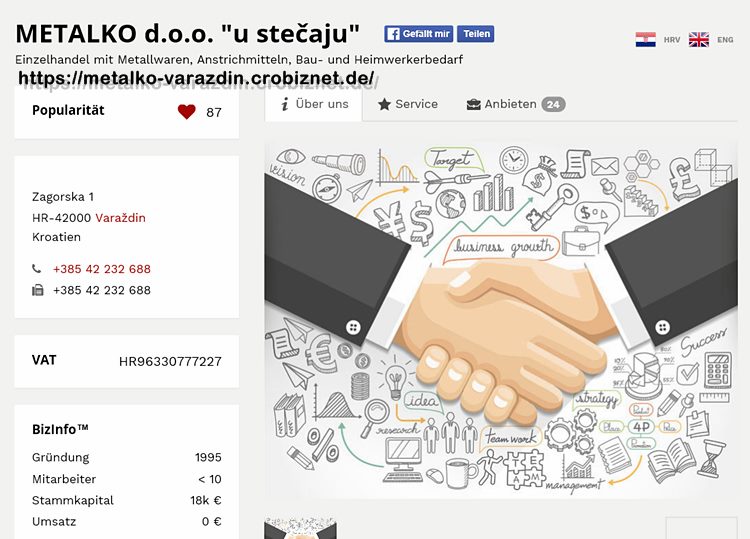Switch language via ENG label
Viewport: 750px width, 539px height.
(725, 40)
